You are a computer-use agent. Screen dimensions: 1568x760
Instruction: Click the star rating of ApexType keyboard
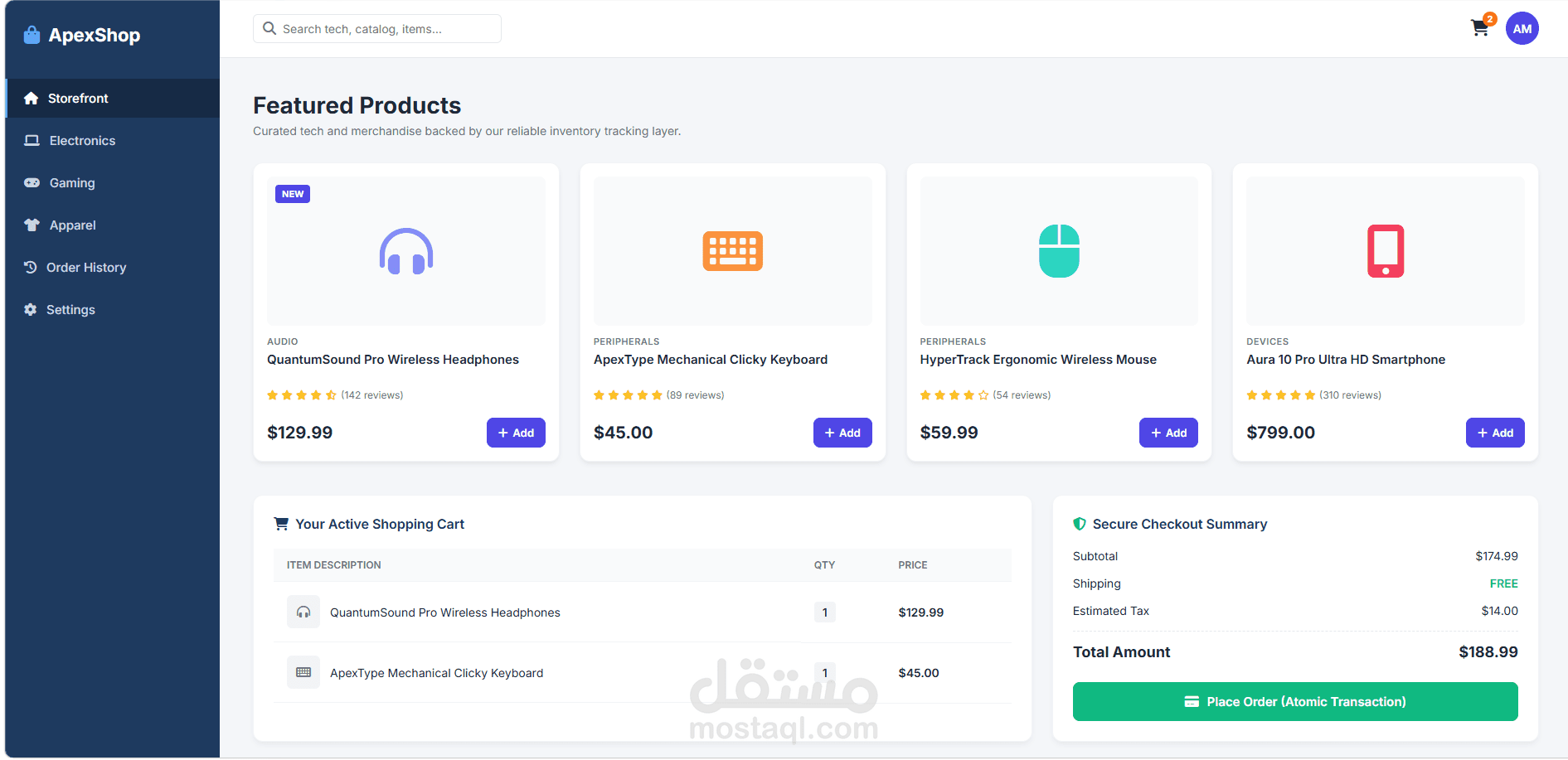click(x=628, y=395)
